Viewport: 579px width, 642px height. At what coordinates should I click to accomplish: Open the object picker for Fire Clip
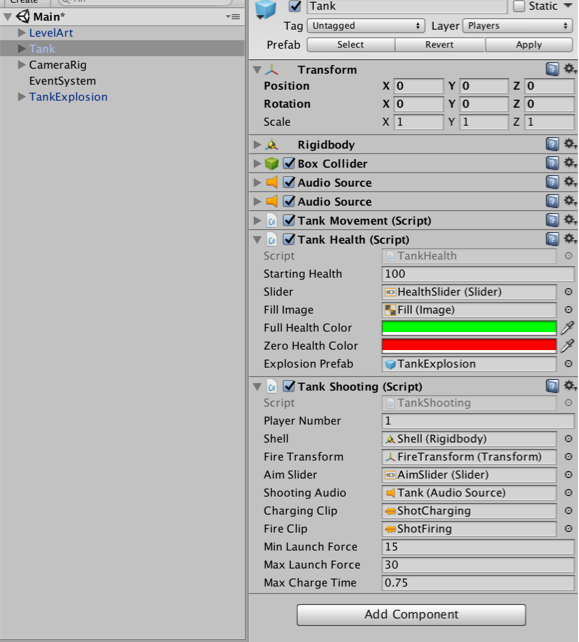coord(568,529)
